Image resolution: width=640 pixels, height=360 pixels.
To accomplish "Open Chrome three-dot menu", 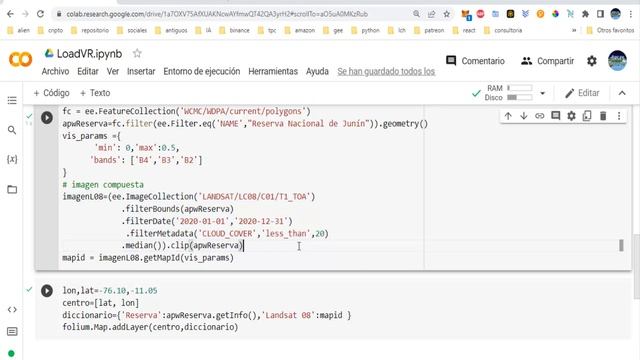I will [631, 14].
